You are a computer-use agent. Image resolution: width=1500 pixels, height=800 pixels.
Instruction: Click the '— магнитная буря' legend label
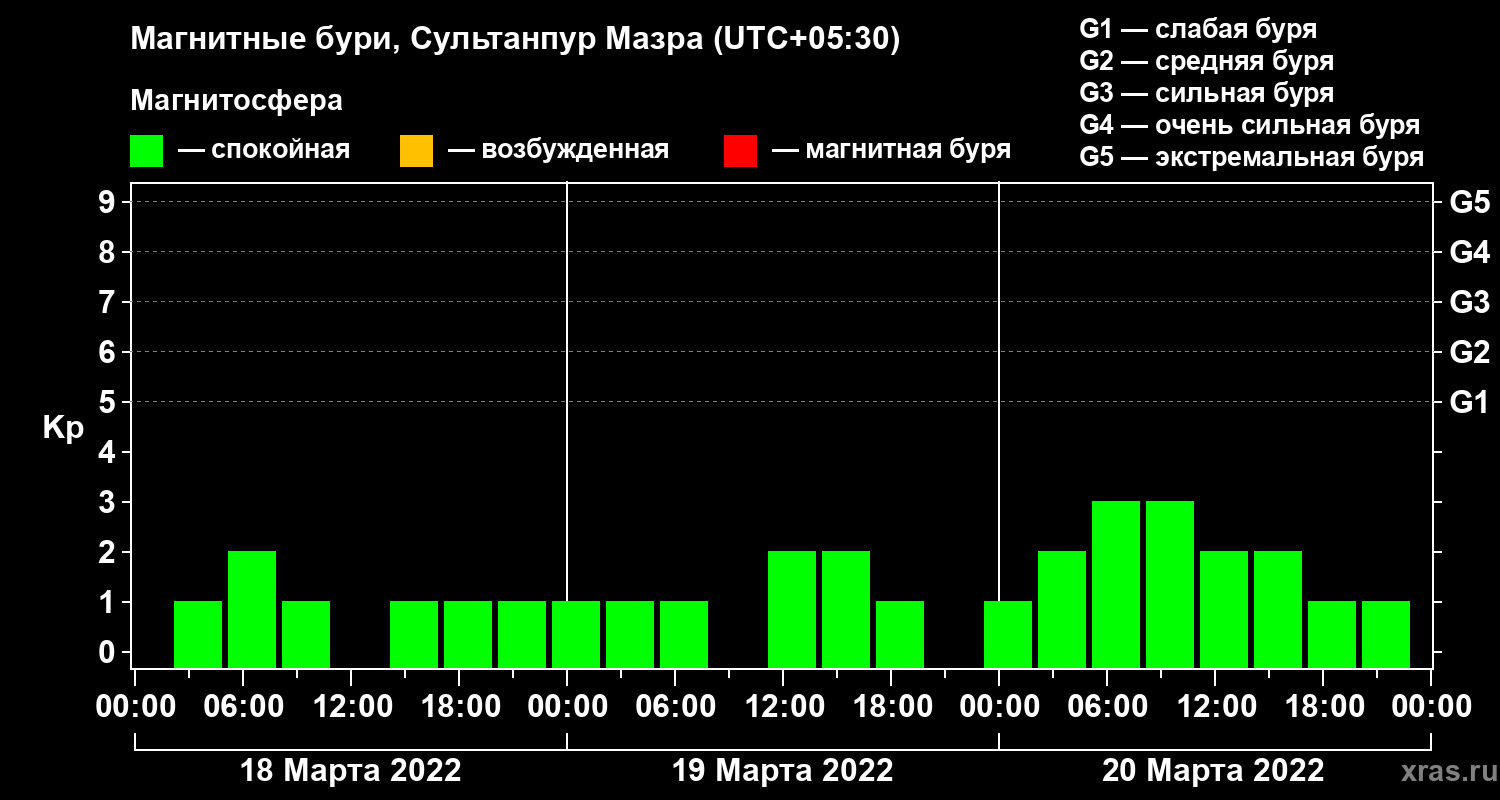point(892,150)
